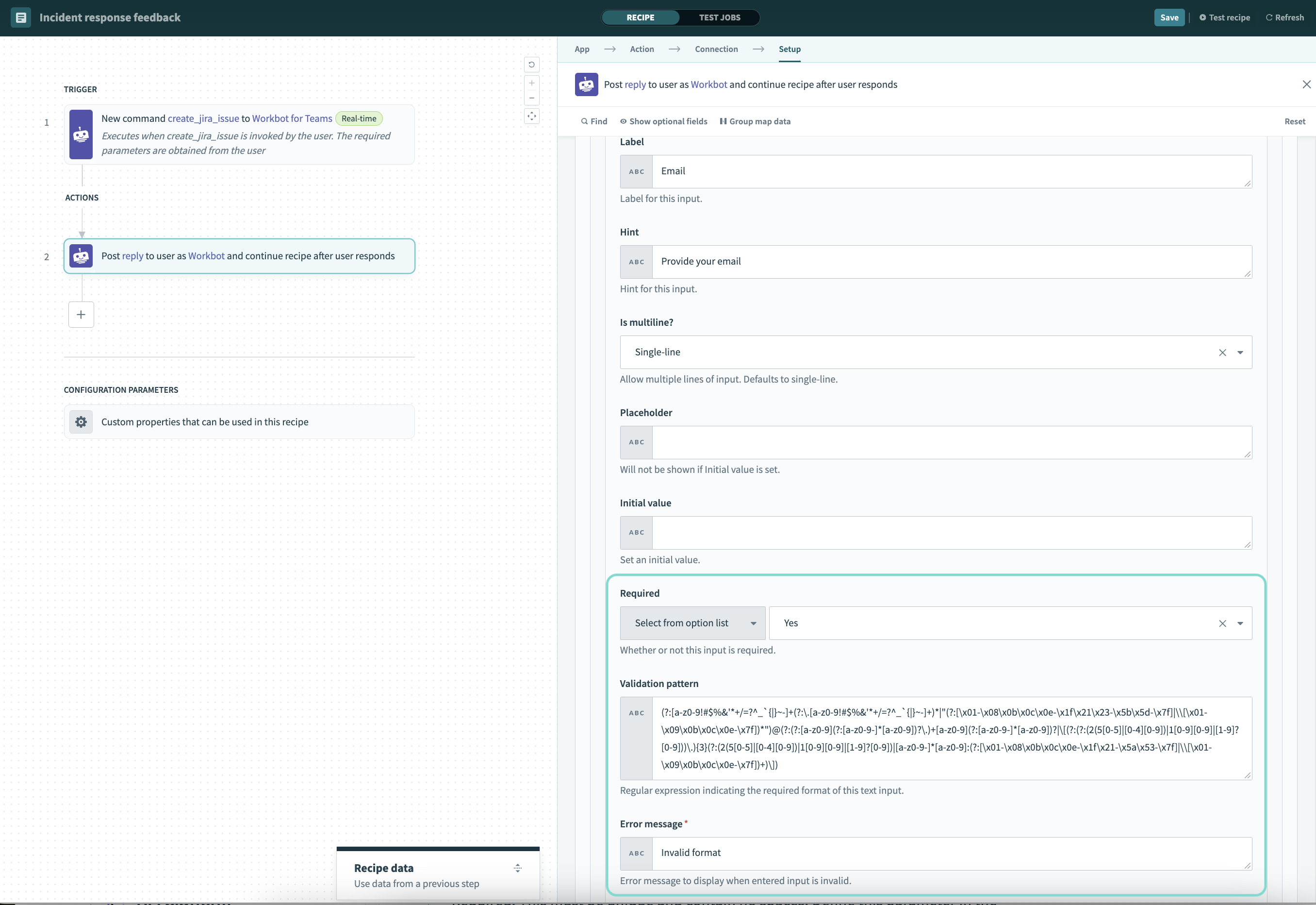The height and width of the screenshot is (905, 1316).
Task: Expand the Yes required dropdown
Action: (x=1241, y=622)
